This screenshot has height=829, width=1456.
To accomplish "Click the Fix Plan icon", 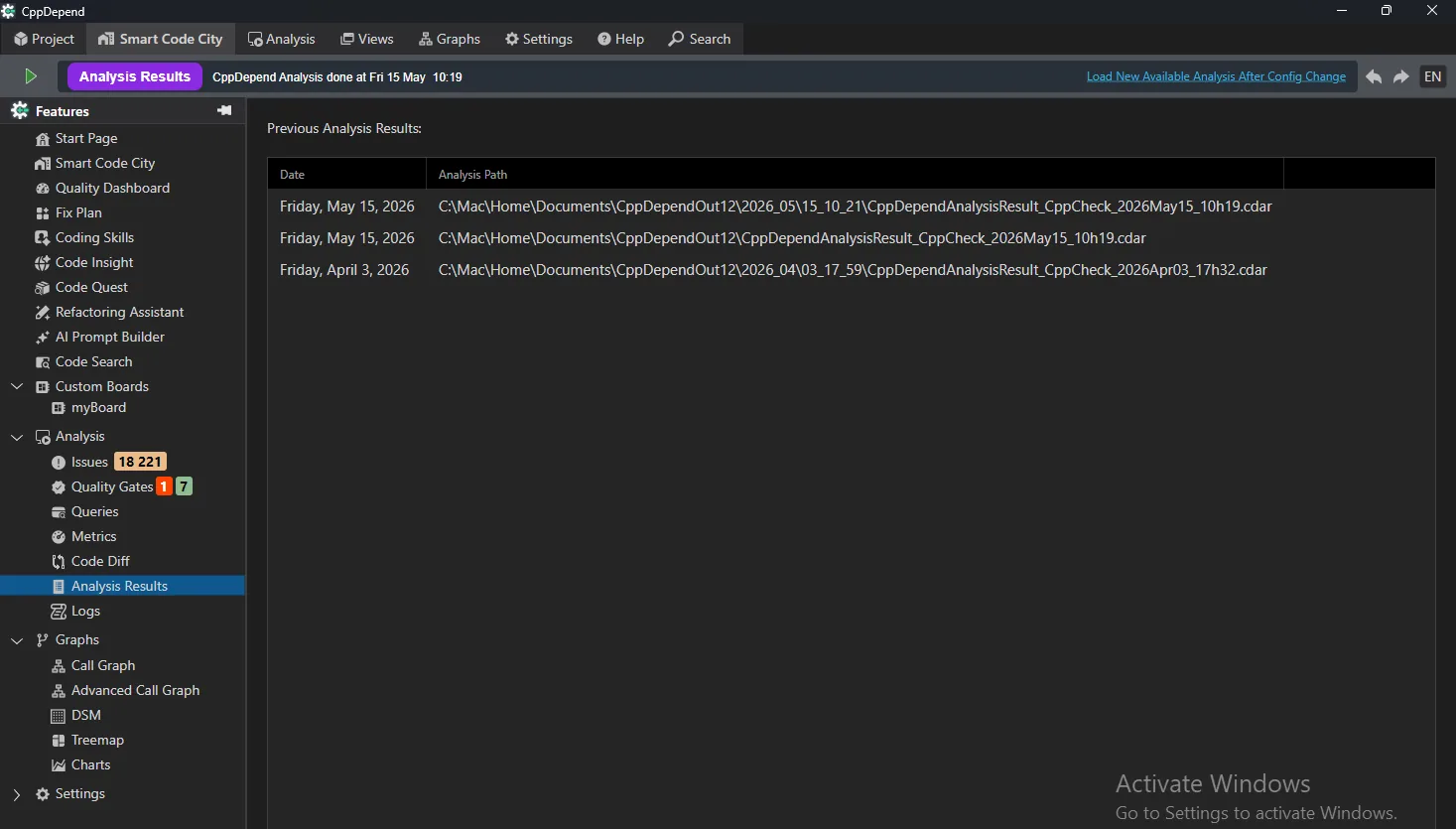I will pyautogui.click(x=42, y=213).
